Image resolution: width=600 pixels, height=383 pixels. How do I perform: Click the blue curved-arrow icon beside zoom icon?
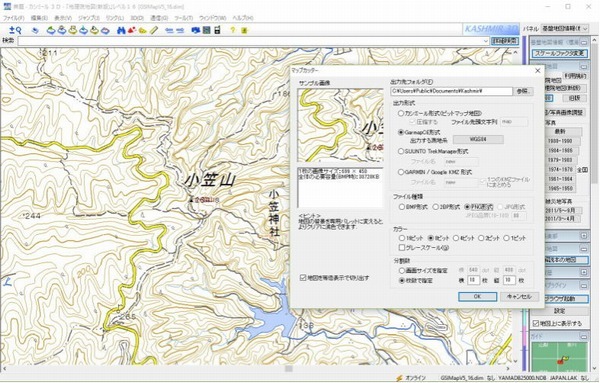(35, 30)
